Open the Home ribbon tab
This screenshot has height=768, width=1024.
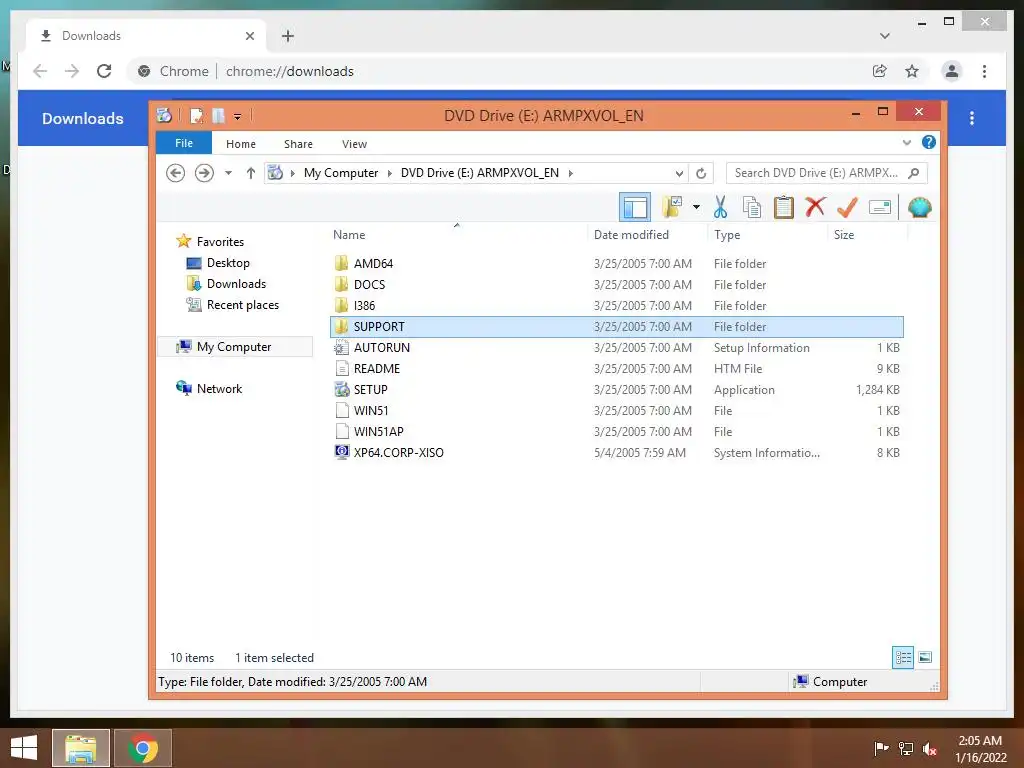click(241, 144)
